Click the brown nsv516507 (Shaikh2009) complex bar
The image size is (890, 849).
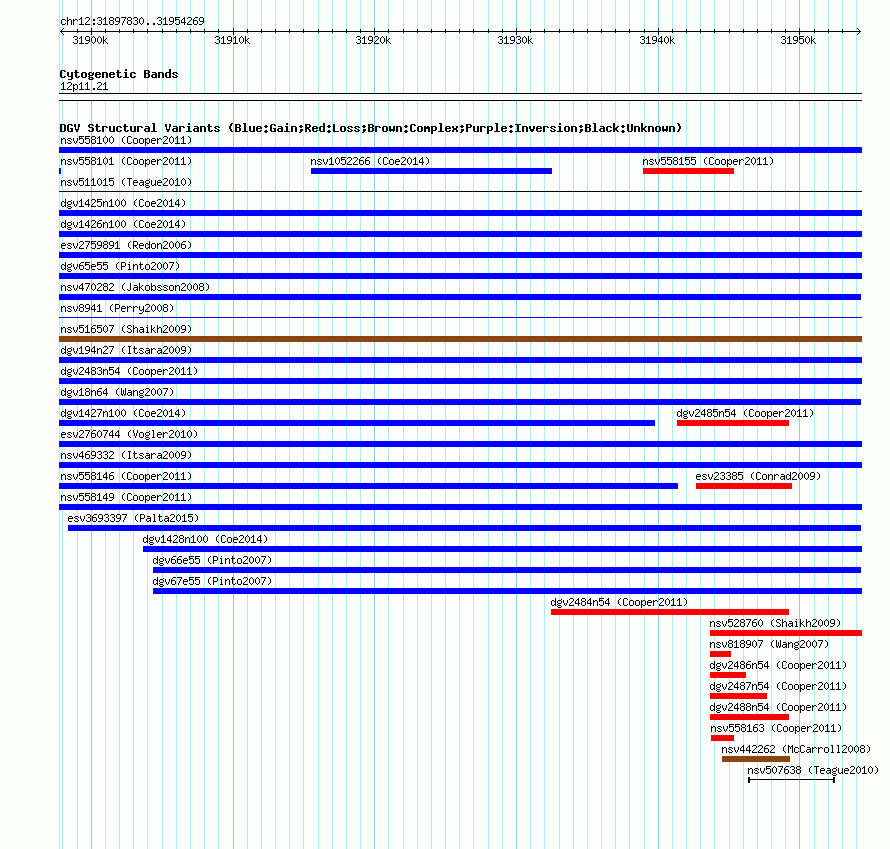[460, 339]
